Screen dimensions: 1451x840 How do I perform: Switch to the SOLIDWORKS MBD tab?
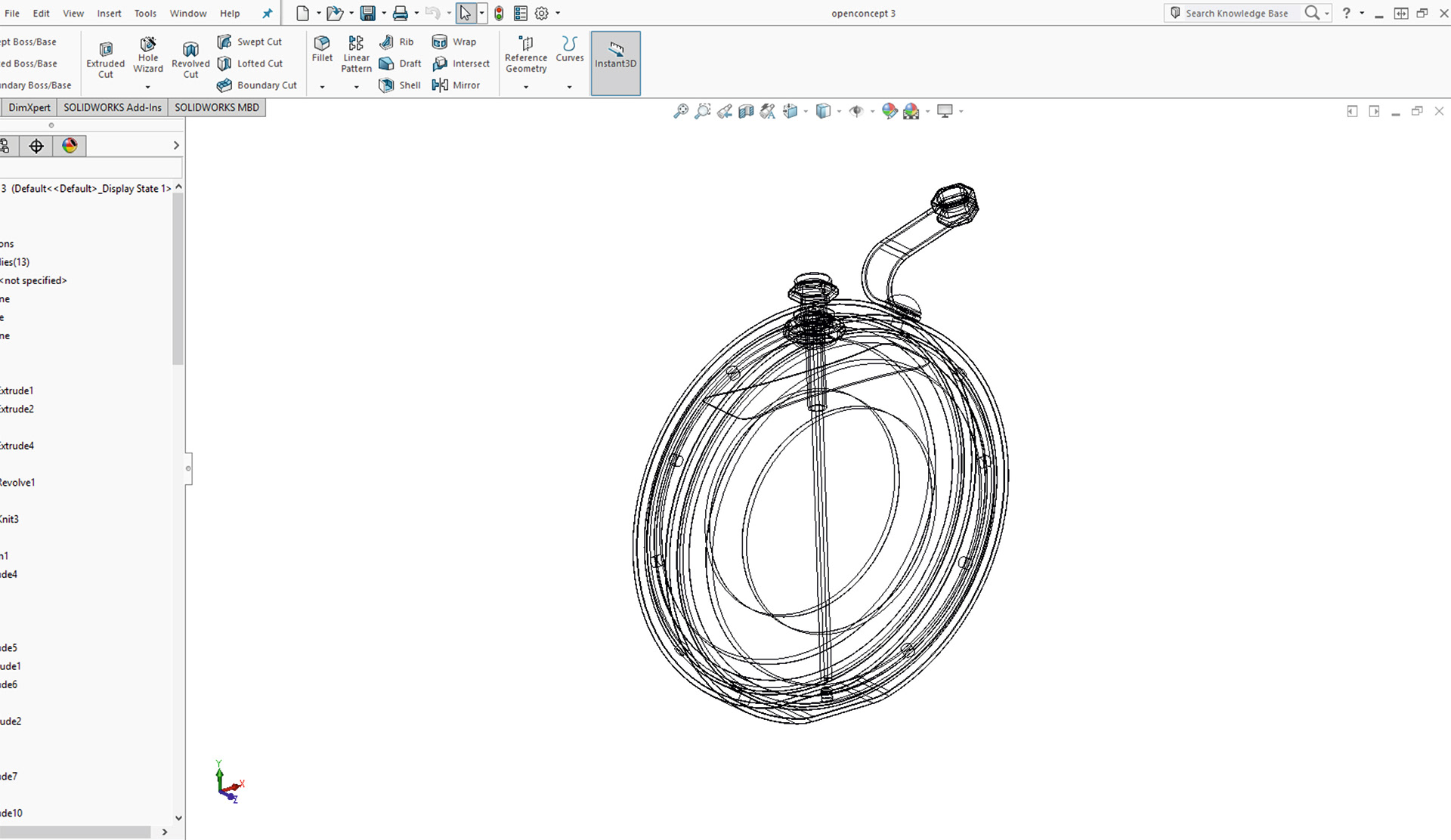(x=217, y=107)
